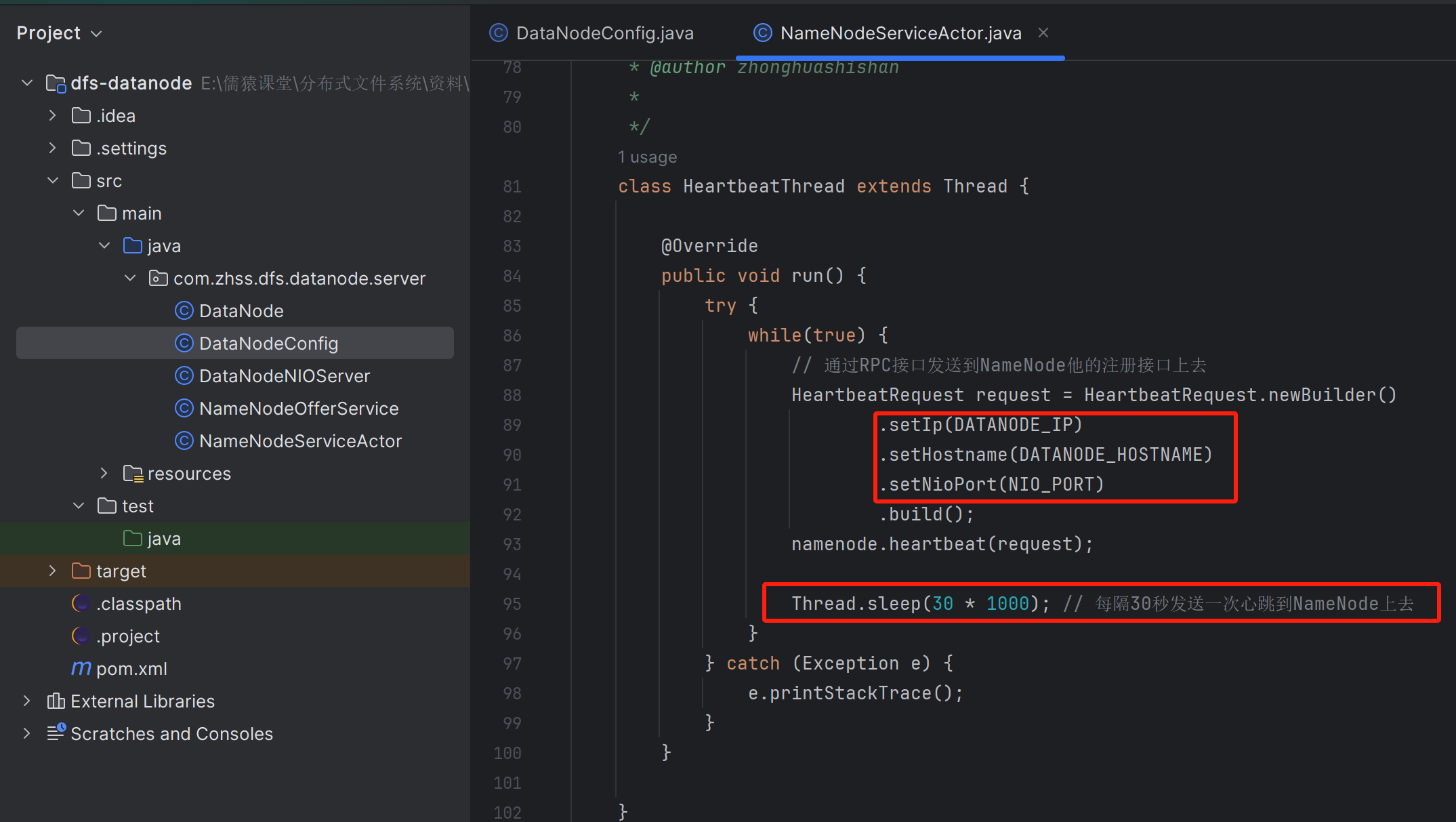Click the .classpath file icon
The image size is (1456, 822).
(81, 603)
